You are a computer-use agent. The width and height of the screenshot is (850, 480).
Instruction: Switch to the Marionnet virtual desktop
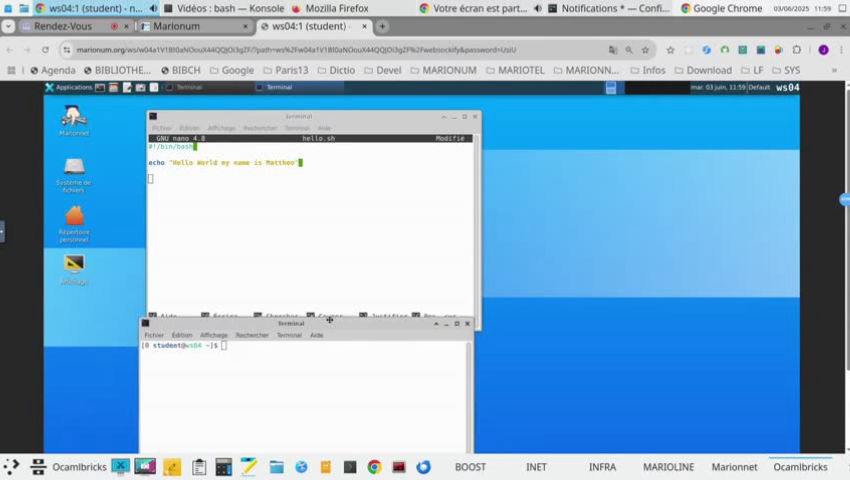coord(735,467)
